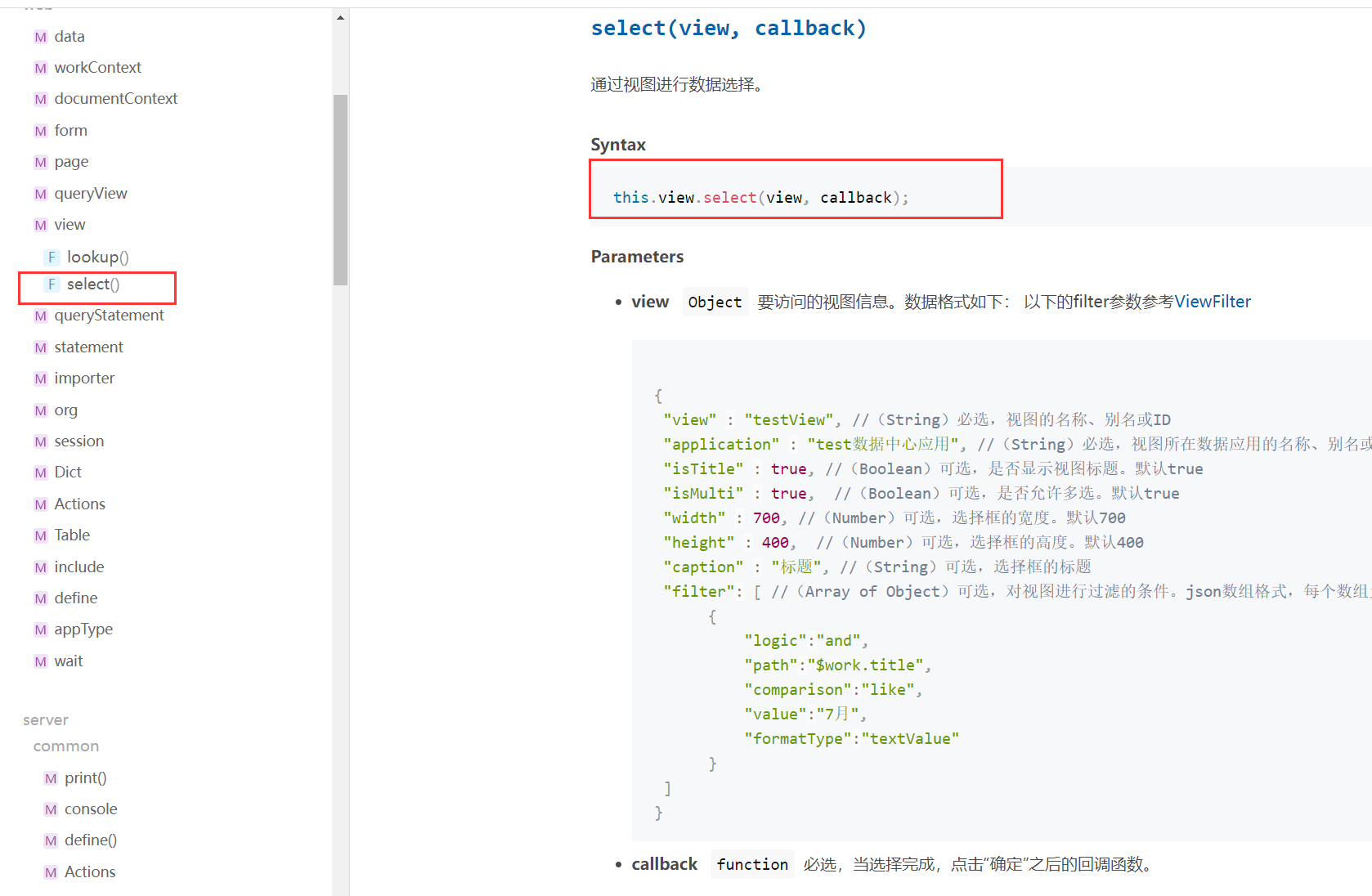
Task: Click the sidebar scroll up arrow
Action: pos(340,17)
